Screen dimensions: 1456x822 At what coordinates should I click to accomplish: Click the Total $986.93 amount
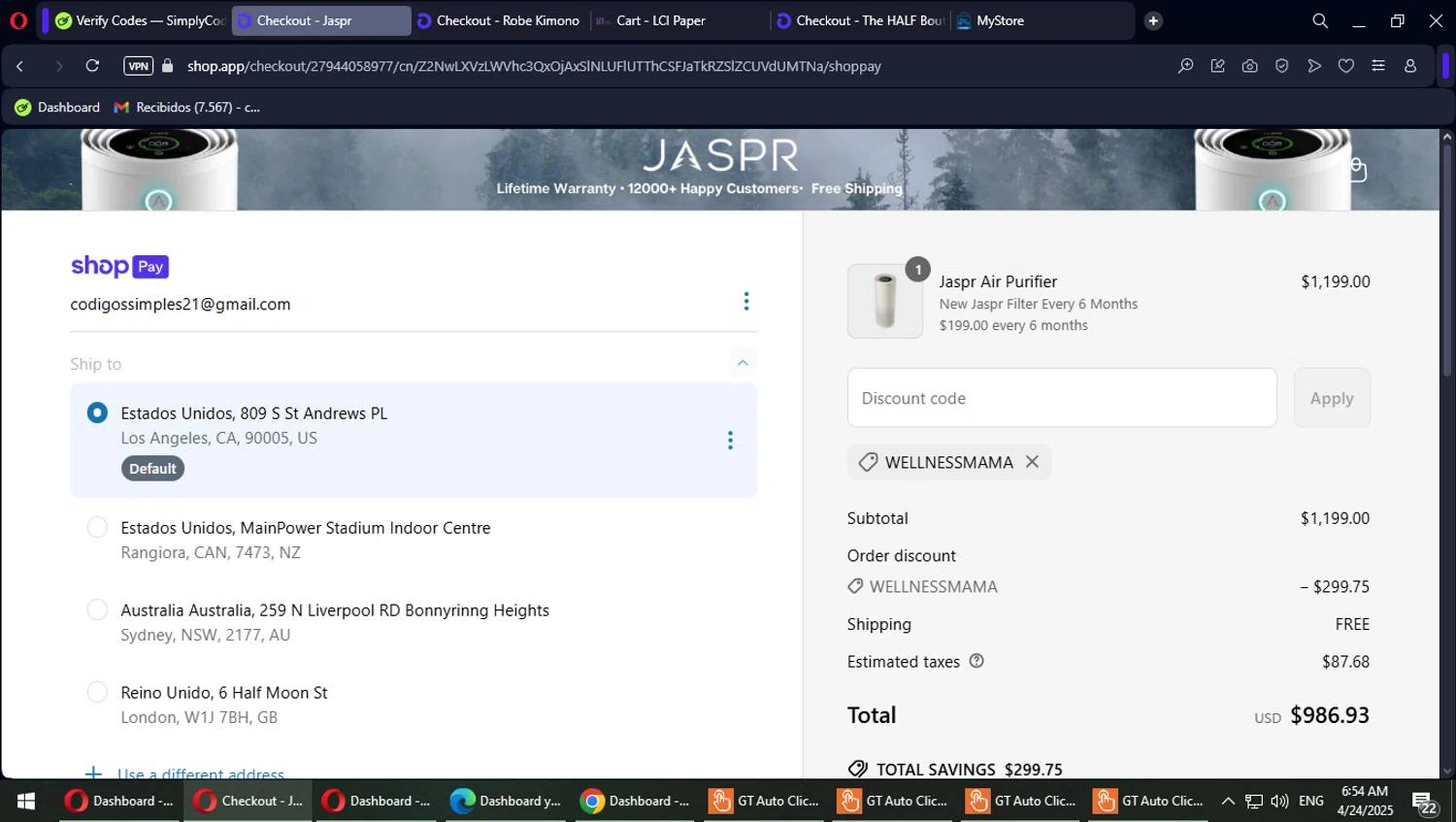1330,715
